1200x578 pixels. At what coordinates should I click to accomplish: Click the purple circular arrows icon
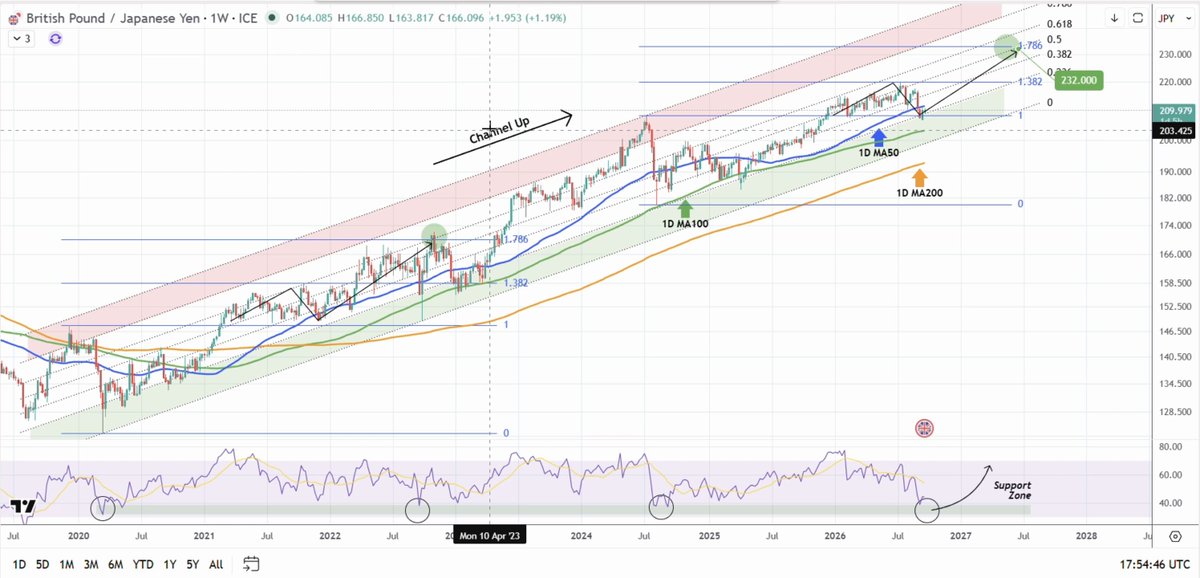point(55,38)
